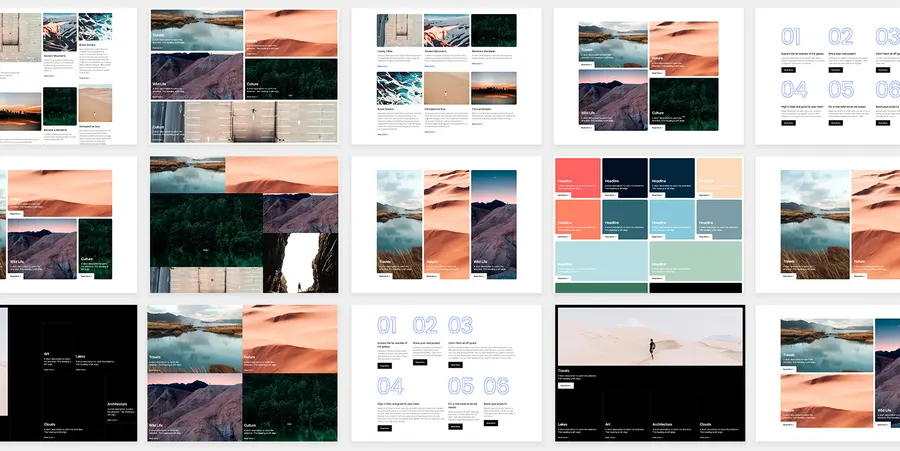Follow Read more under Clouds in the desert walker card
Screen dimensions: 900x451
coord(705,437)
